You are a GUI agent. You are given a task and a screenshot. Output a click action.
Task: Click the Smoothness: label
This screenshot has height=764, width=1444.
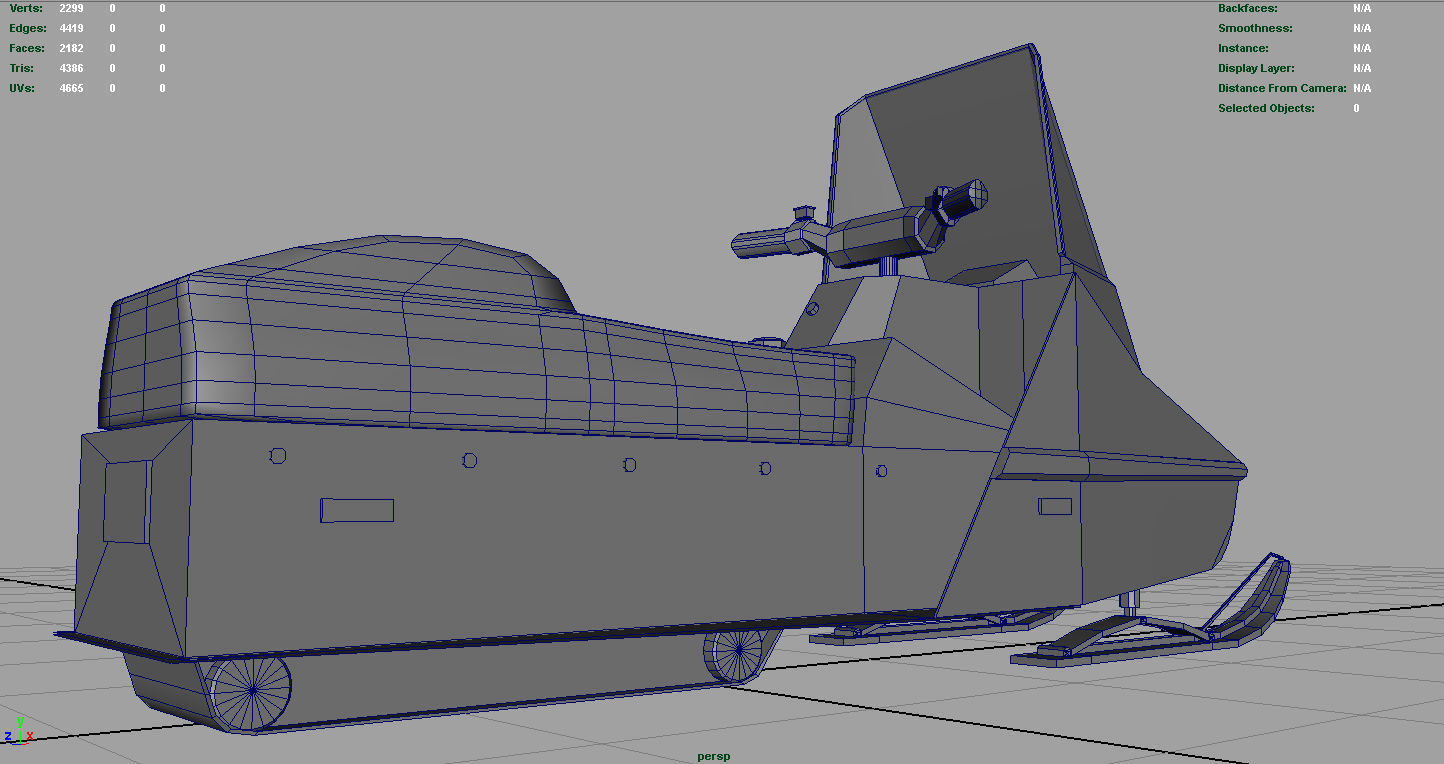point(1255,28)
